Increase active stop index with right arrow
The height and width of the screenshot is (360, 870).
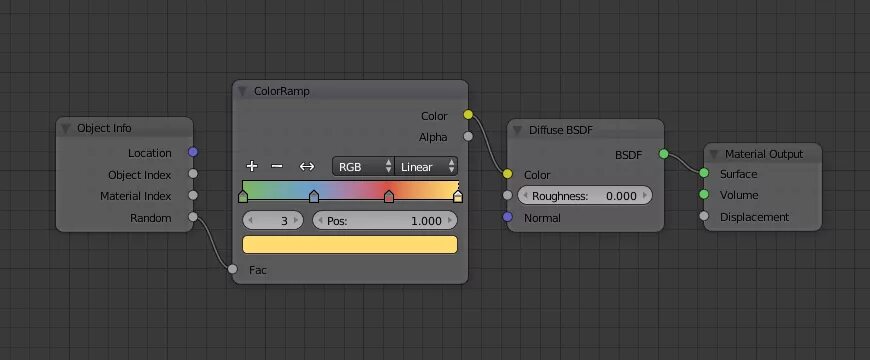296,221
